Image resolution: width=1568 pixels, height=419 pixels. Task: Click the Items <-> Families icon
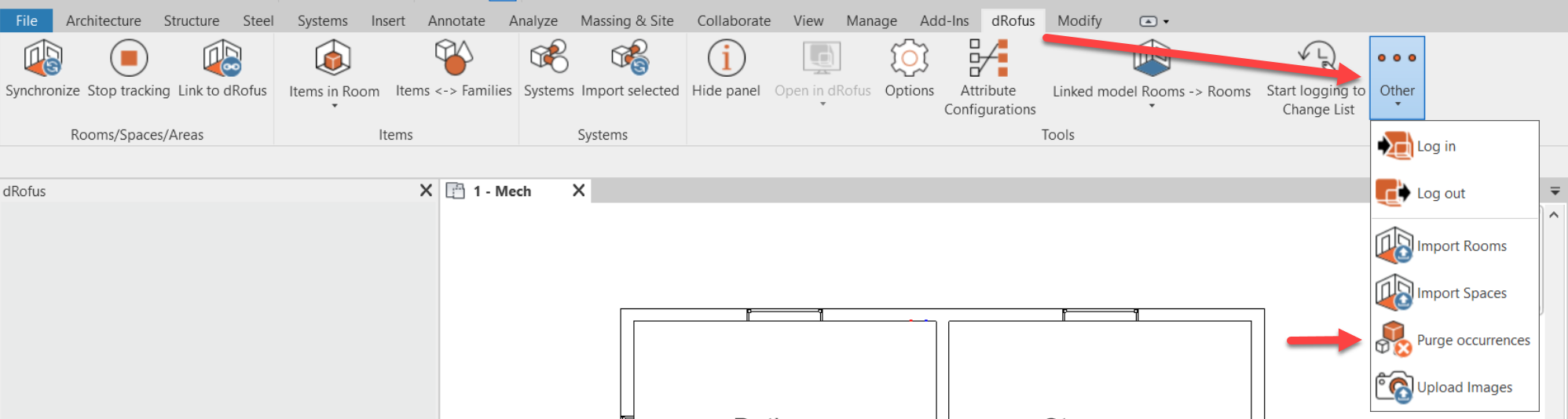pyautogui.click(x=453, y=56)
